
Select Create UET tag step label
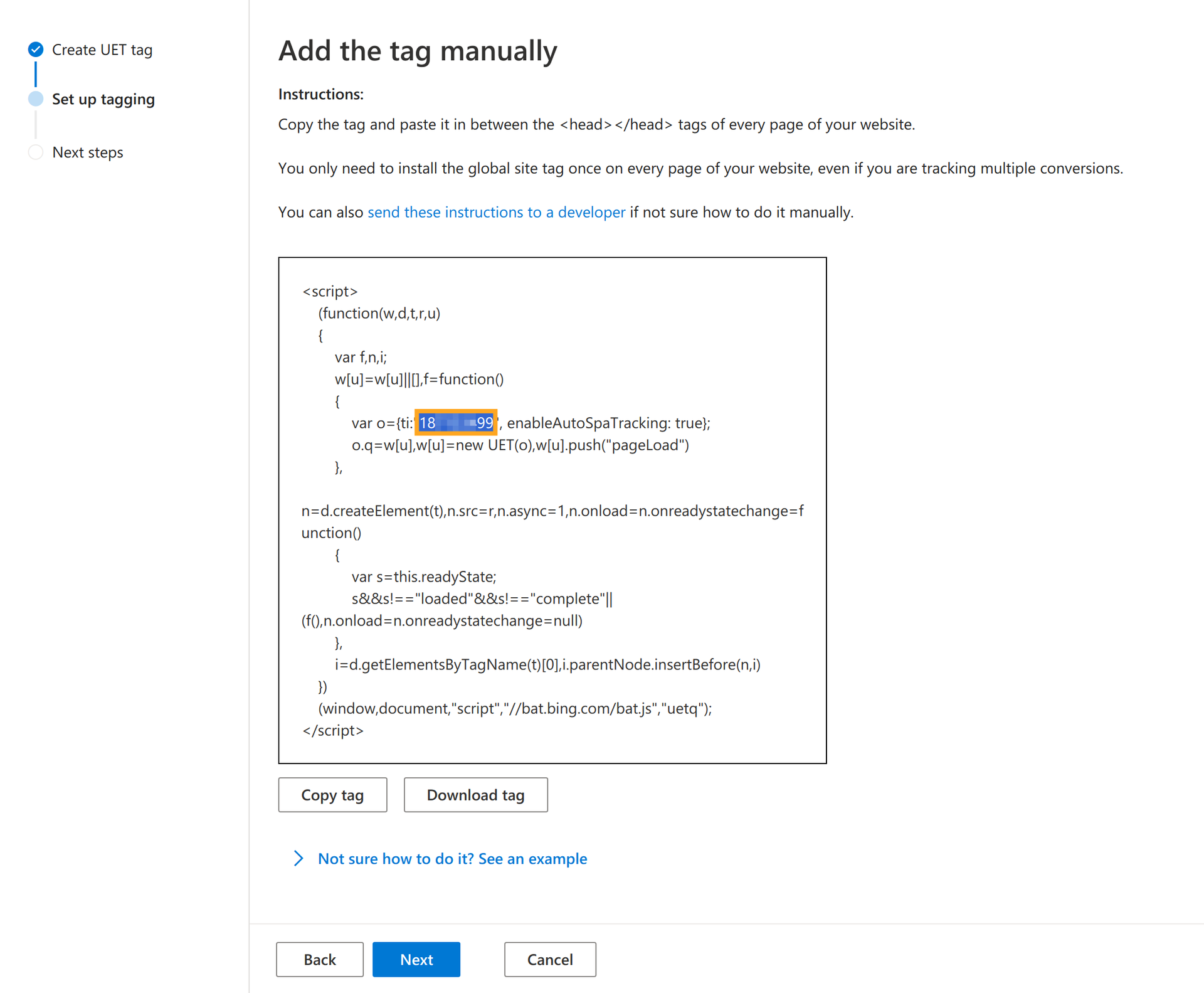point(102,50)
